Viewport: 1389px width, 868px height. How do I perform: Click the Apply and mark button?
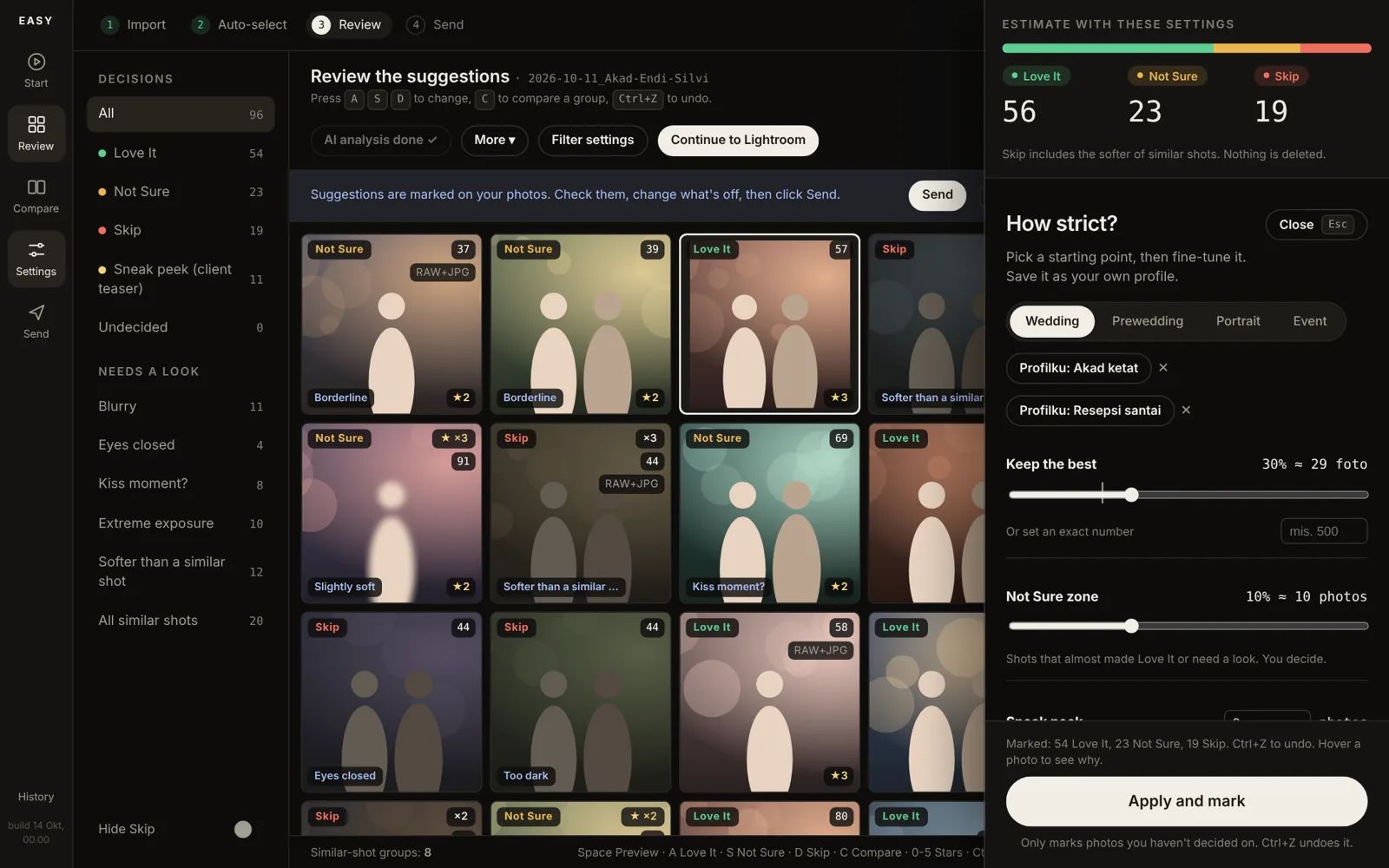(x=1186, y=801)
